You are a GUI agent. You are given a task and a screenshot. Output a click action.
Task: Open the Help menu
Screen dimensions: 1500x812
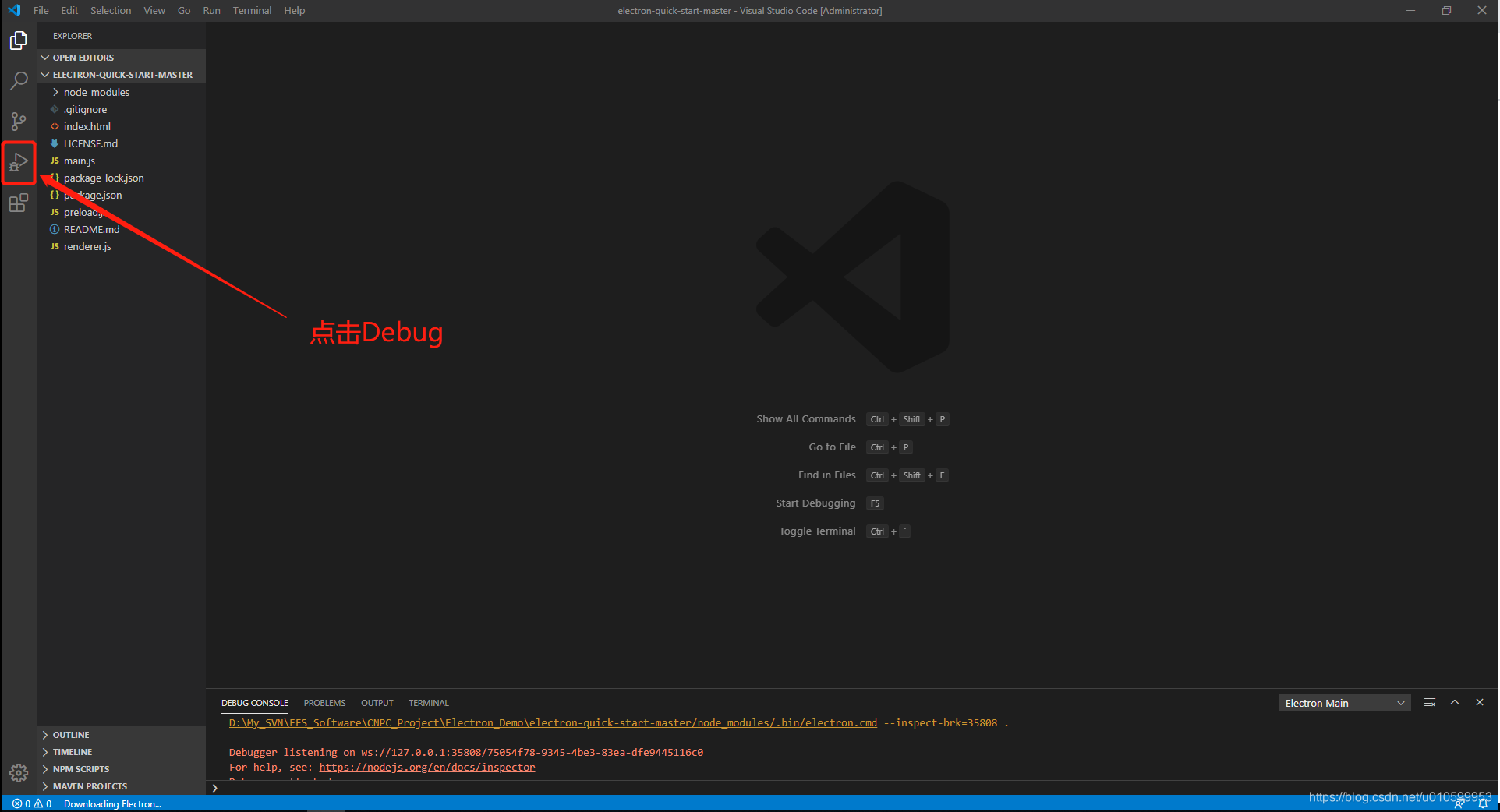295,10
